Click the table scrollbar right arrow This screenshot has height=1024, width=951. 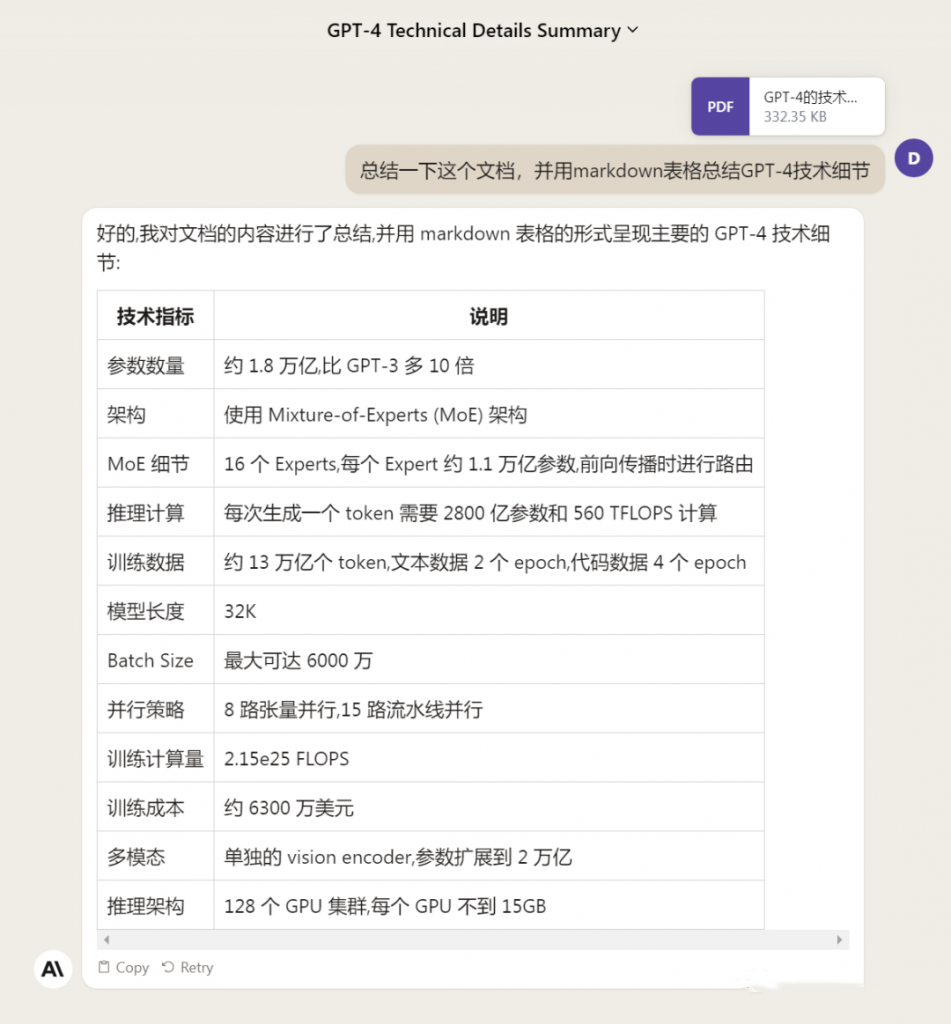click(x=839, y=940)
